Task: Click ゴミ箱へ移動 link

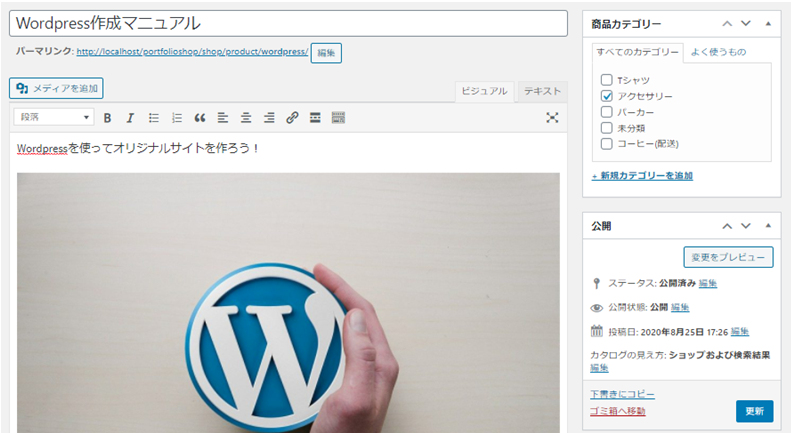Action: (x=617, y=411)
